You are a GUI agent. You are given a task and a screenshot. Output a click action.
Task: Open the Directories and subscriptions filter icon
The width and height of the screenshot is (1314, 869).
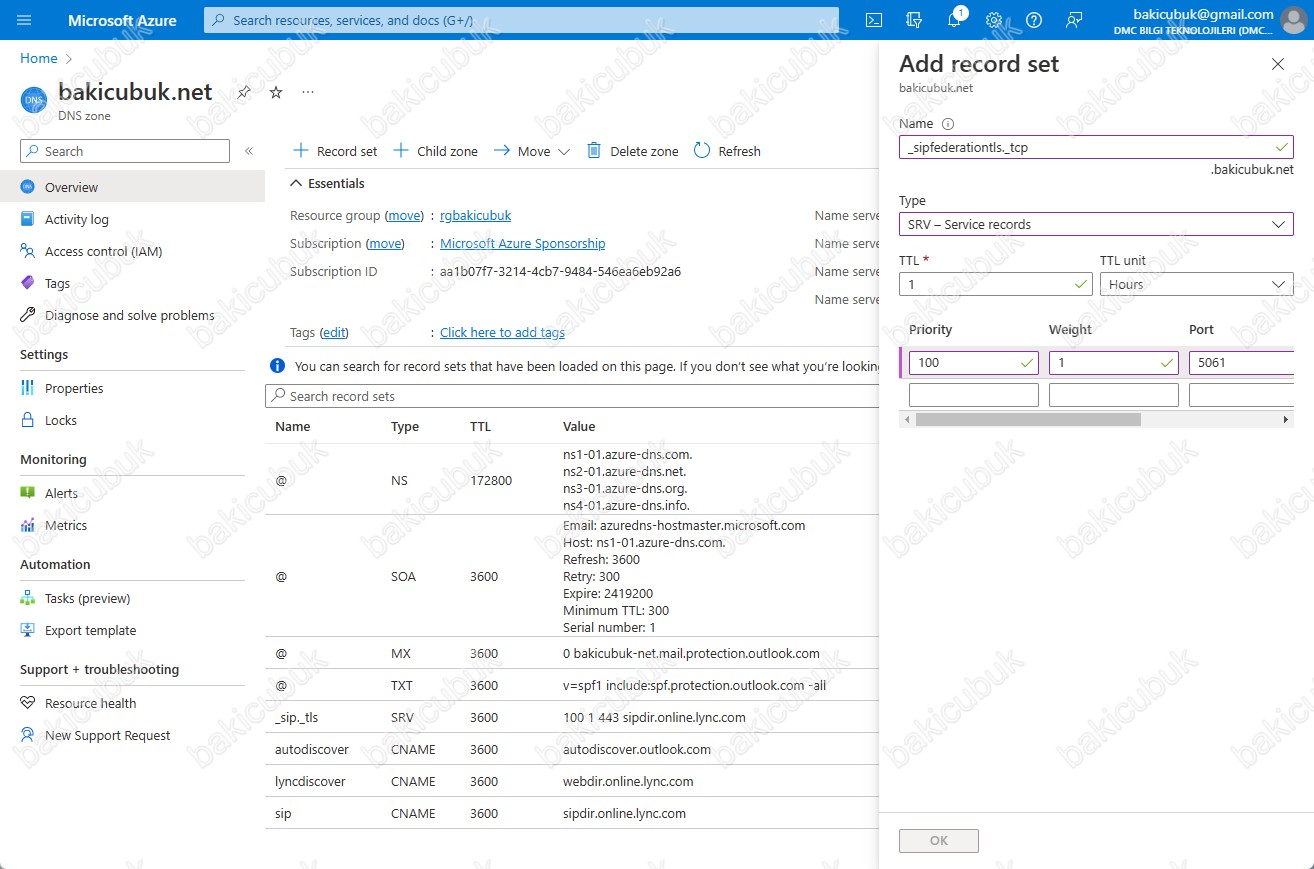[913, 20]
